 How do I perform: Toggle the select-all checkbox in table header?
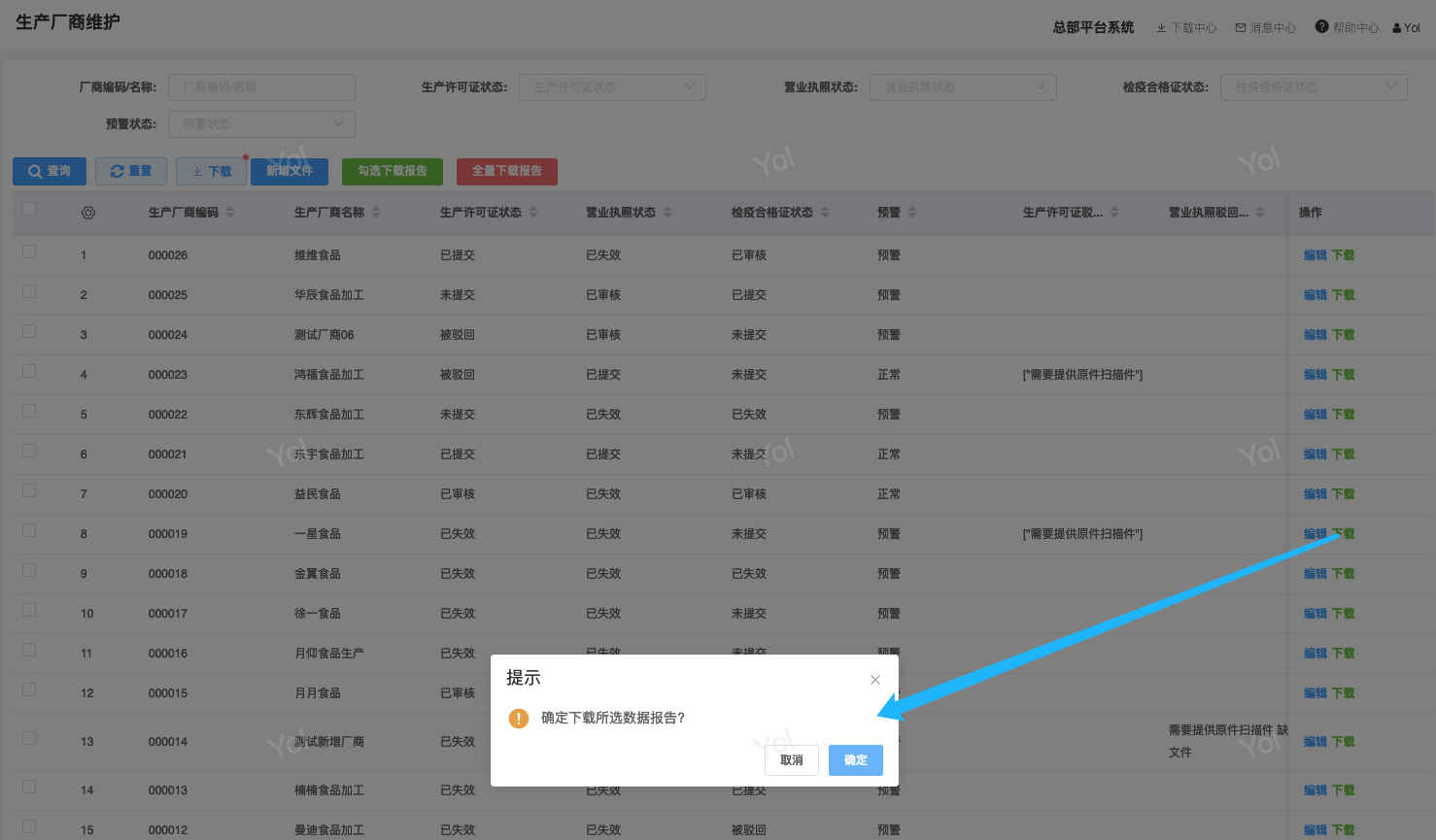click(x=29, y=210)
